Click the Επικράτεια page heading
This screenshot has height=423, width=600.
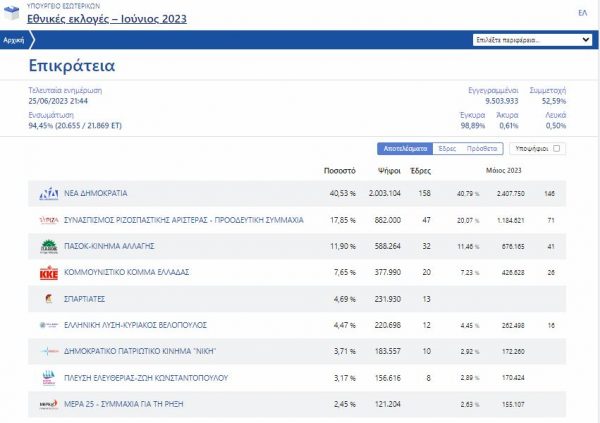72,65
